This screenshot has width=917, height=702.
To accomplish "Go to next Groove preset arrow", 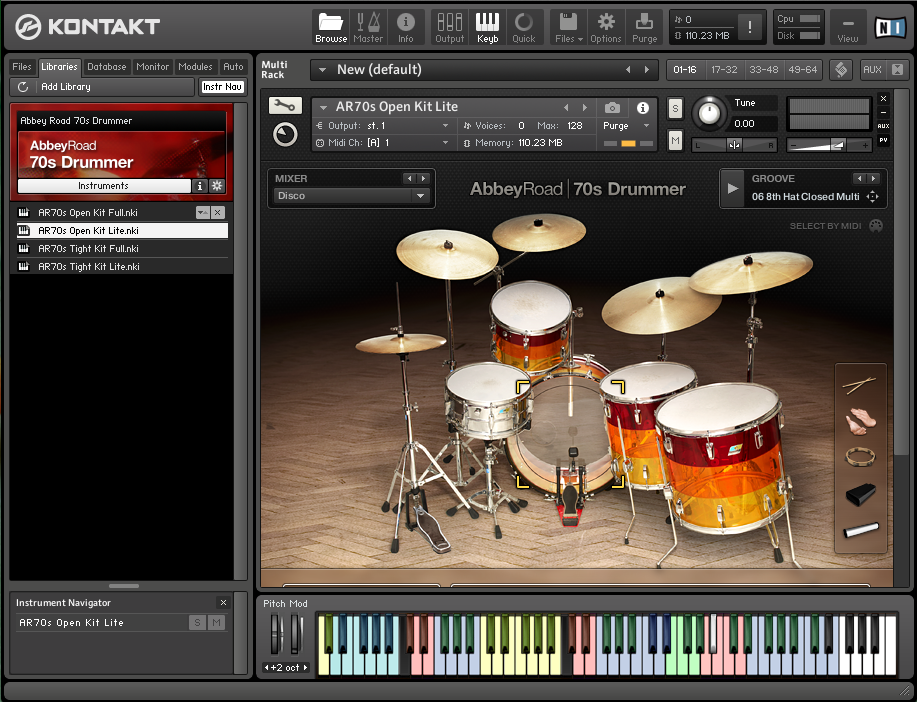I will pos(873,178).
